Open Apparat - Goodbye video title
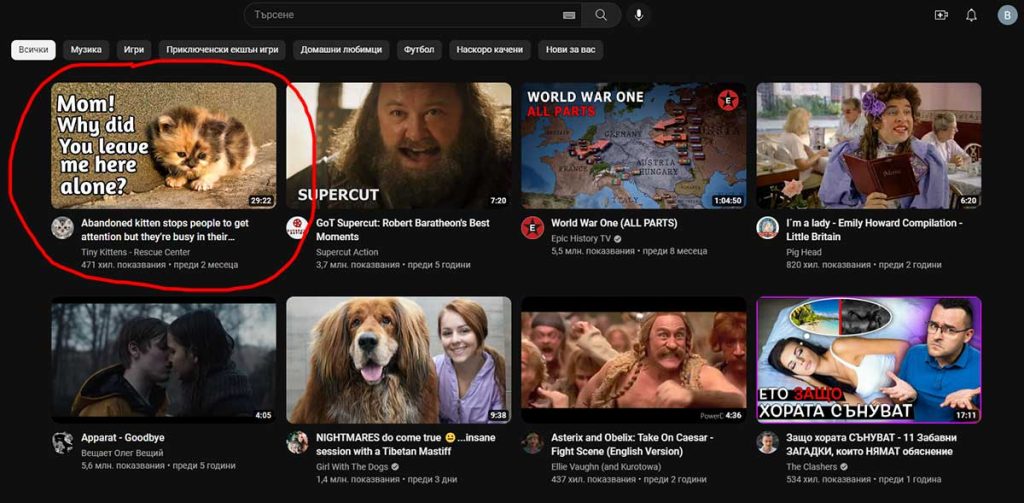The width and height of the screenshot is (1024, 503). click(122, 438)
